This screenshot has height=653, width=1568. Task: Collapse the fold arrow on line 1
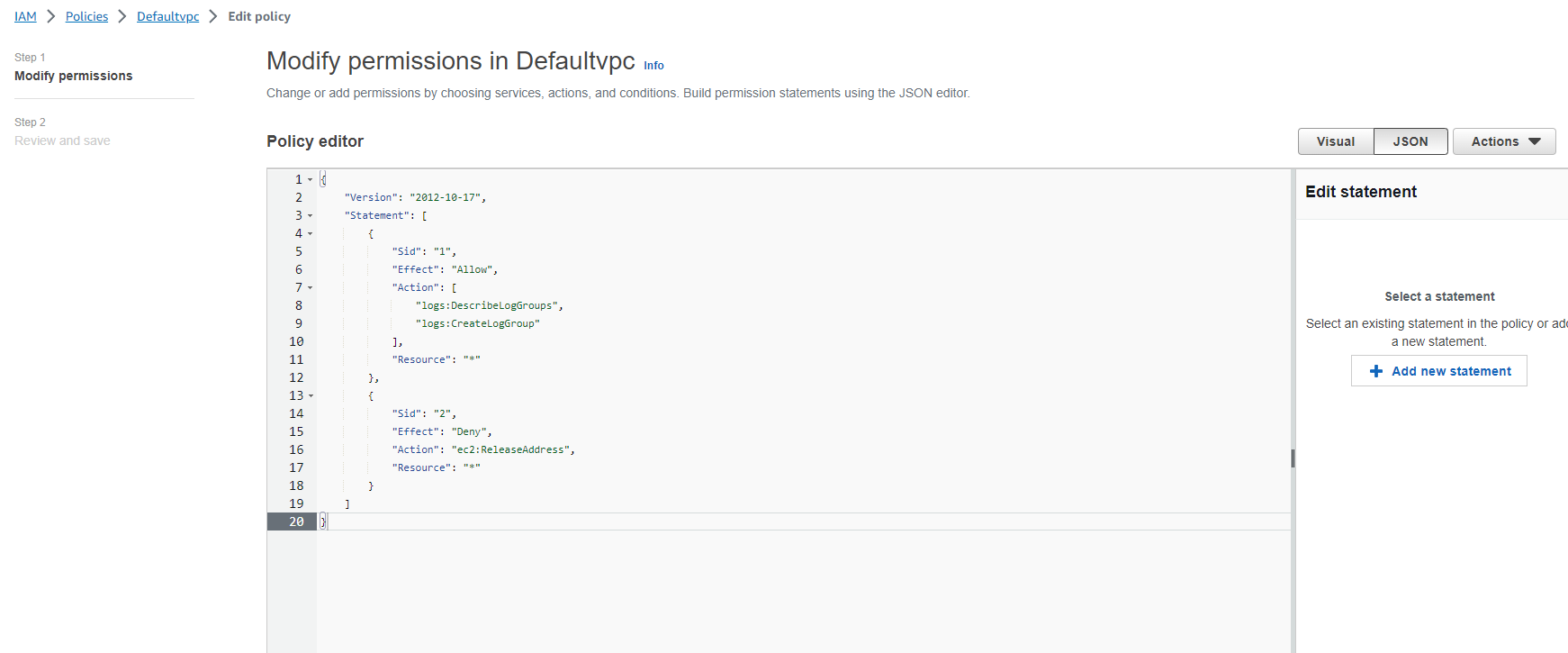tap(311, 179)
